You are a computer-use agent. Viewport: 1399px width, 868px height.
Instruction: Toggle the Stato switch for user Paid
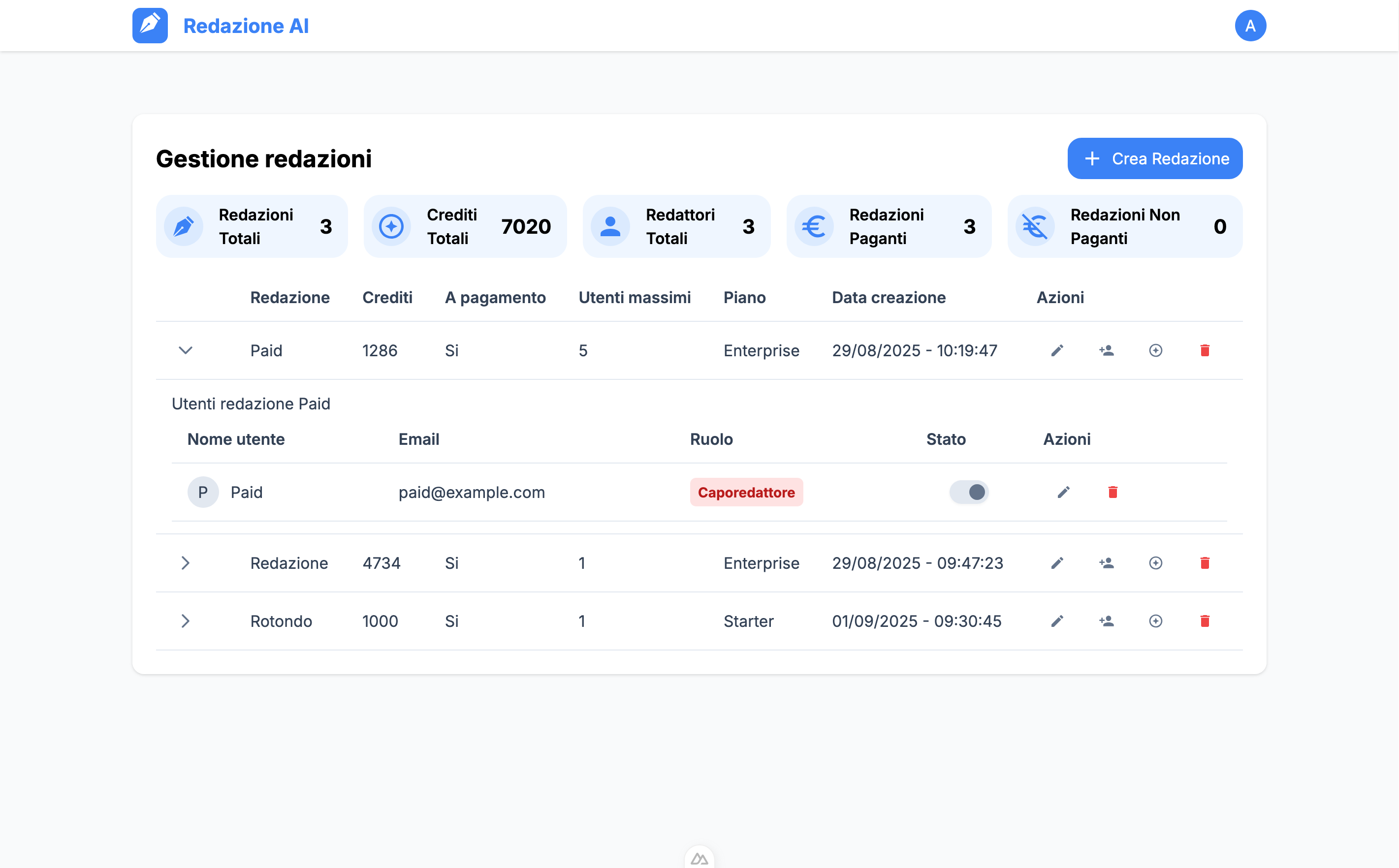click(x=969, y=492)
